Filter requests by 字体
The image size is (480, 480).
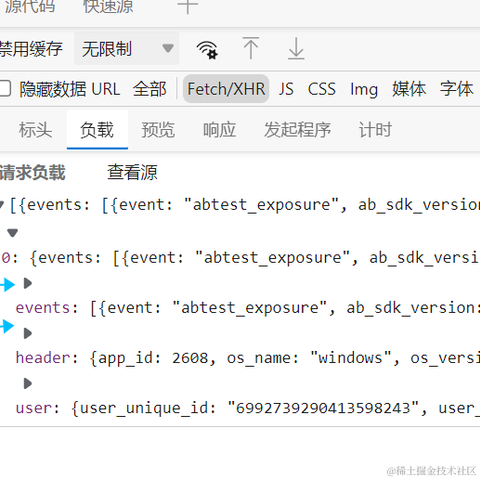pyautogui.click(x=456, y=89)
